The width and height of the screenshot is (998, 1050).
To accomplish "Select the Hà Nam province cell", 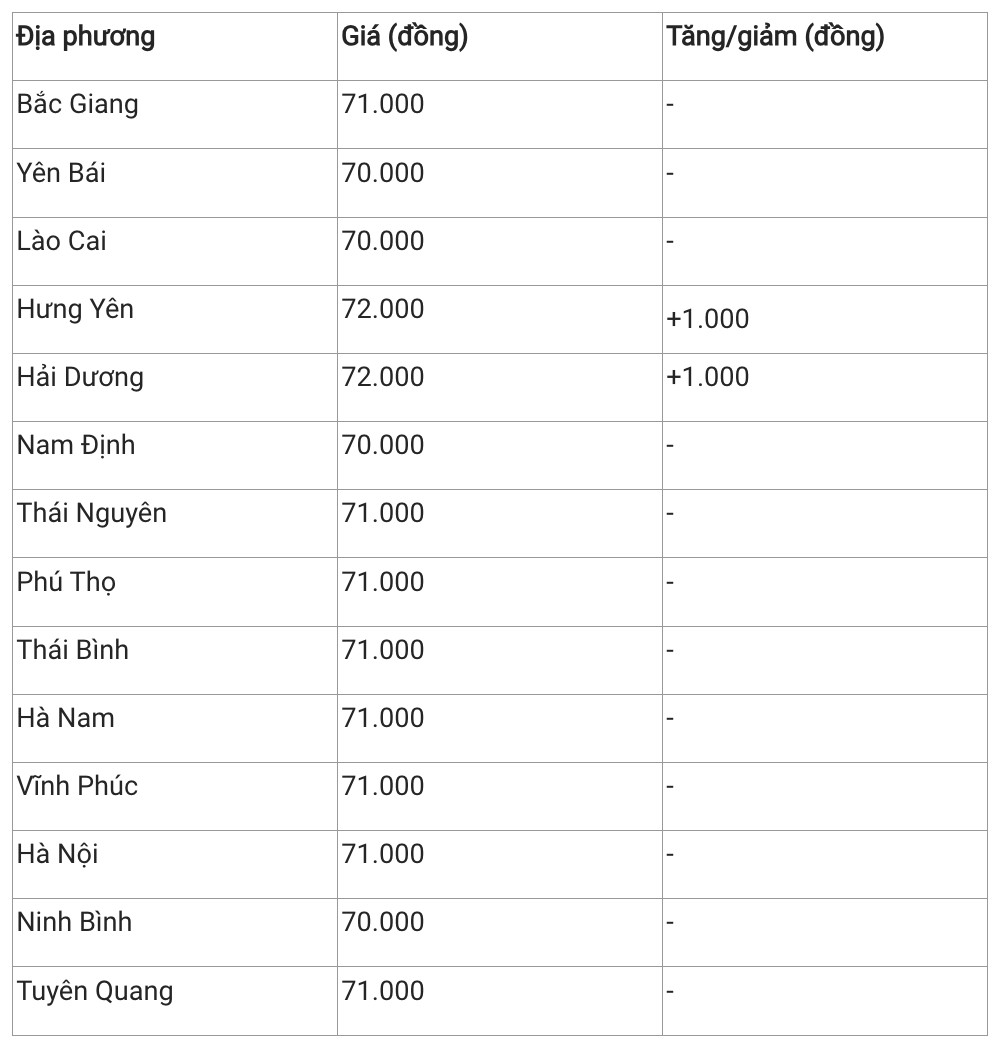I will click(66, 718).
